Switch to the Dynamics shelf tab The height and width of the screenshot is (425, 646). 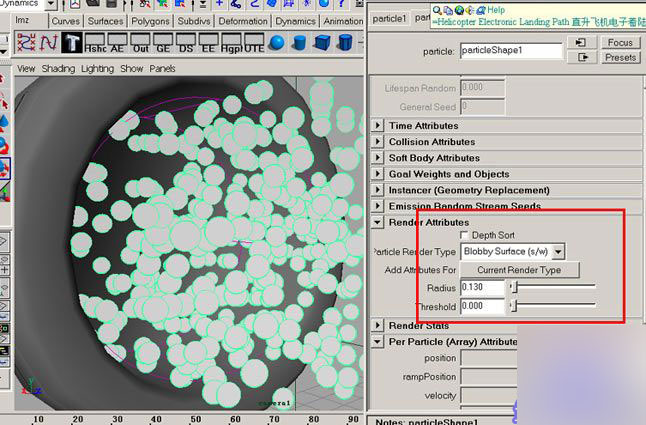point(295,21)
